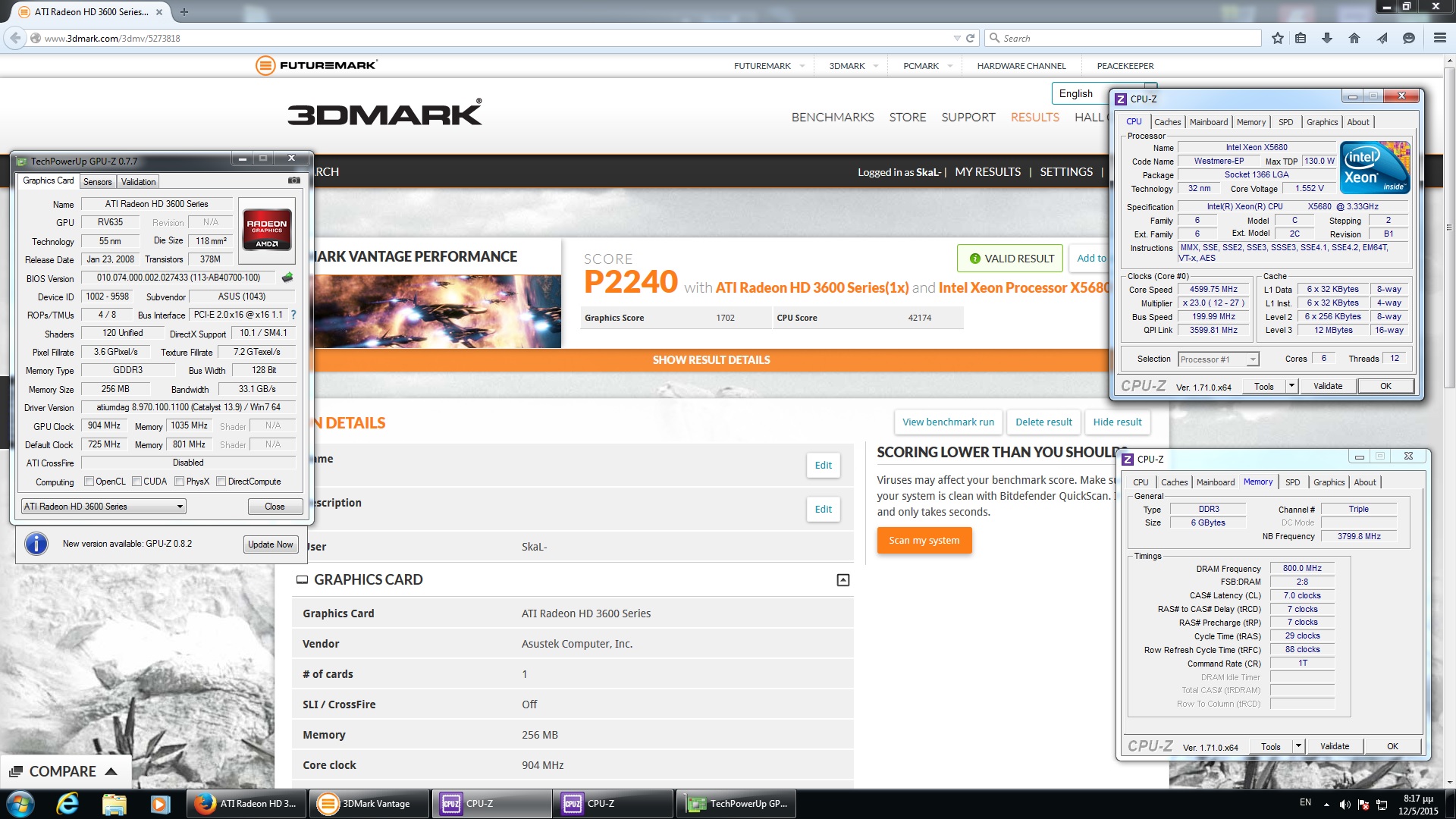1456x819 pixels.
Task: Reload the page with refresh icon
Action: pyautogui.click(x=970, y=38)
